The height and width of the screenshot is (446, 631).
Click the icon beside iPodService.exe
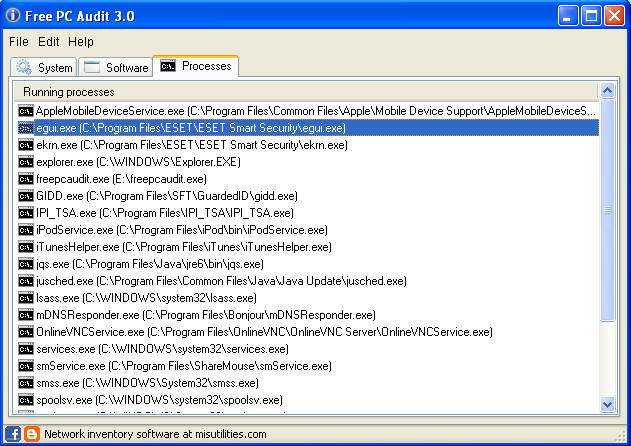(x=26, y=230)
